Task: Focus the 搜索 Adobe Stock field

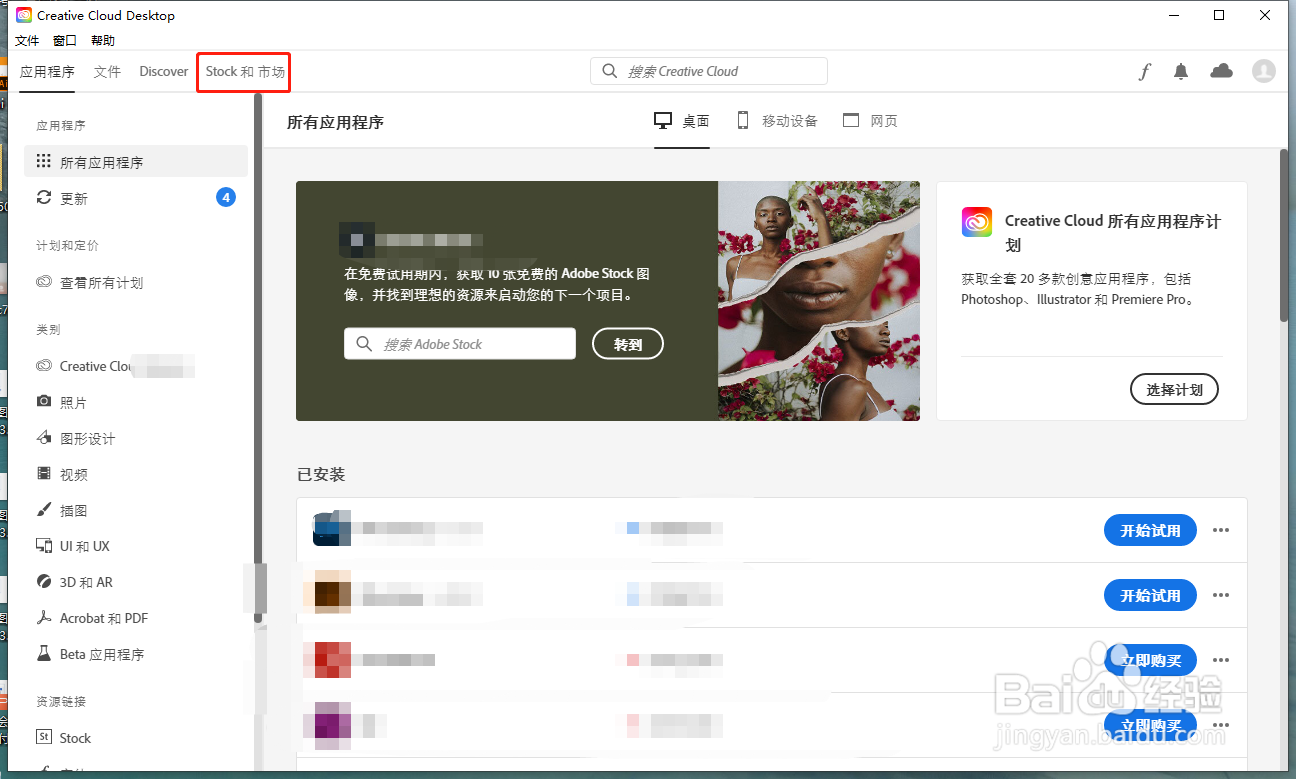Action: (460, 344)
